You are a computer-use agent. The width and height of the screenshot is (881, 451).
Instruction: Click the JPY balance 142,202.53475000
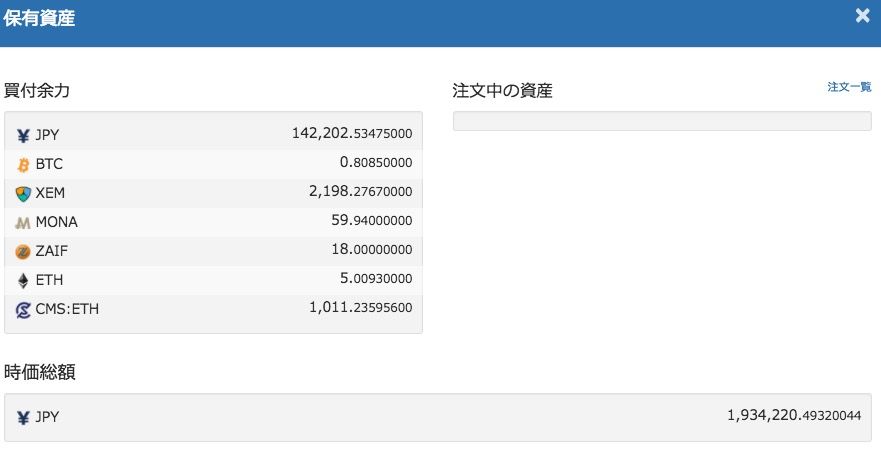(352, 134)
